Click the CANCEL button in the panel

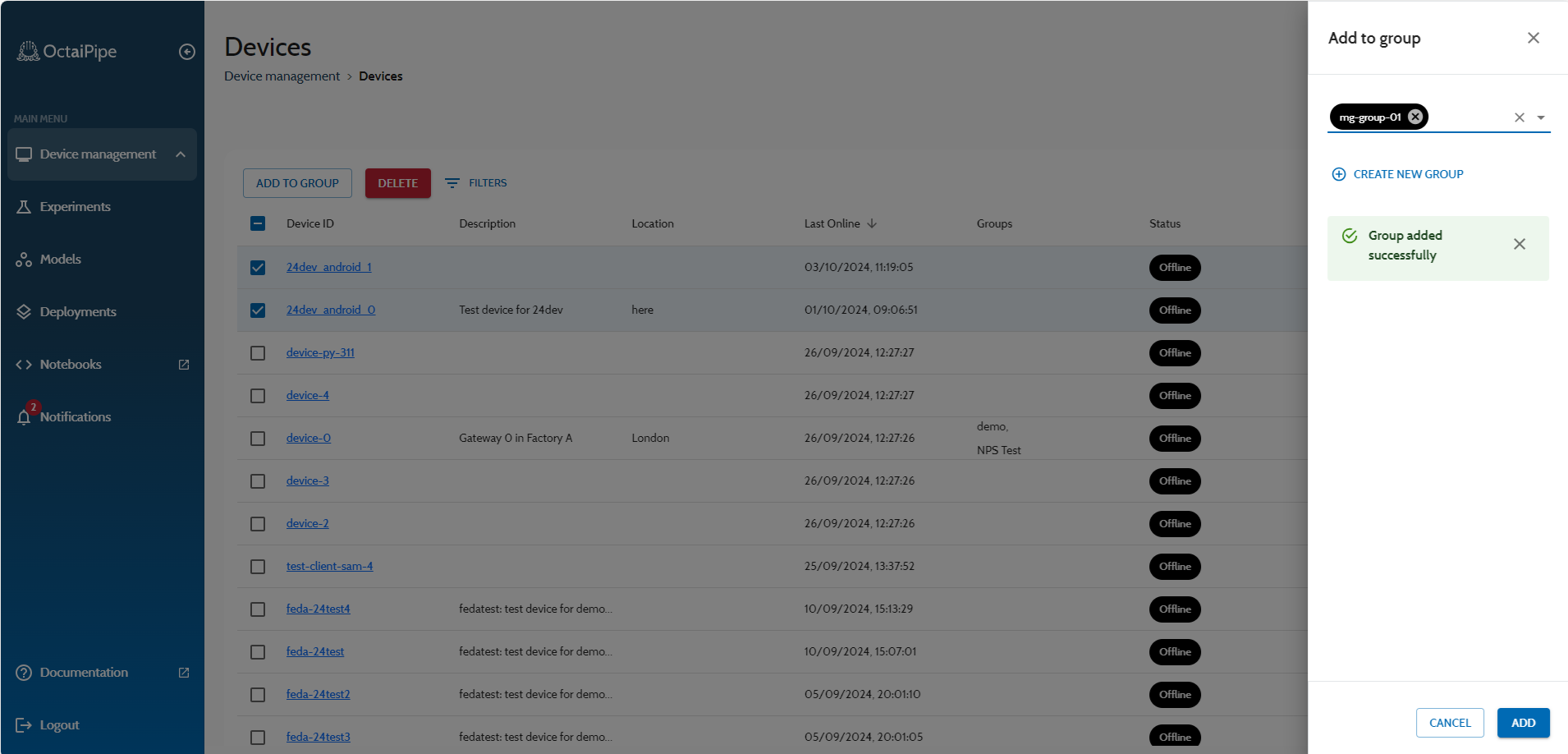pyautogui.click(x=1450, y=723)
